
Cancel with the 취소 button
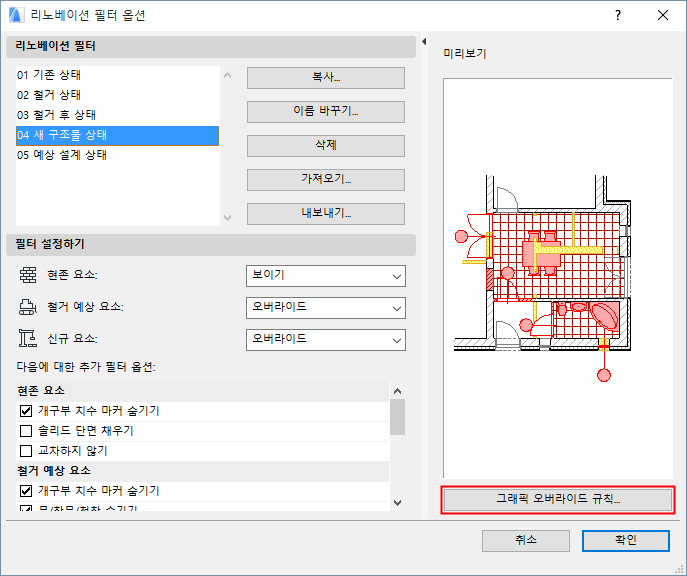(526, 541)
